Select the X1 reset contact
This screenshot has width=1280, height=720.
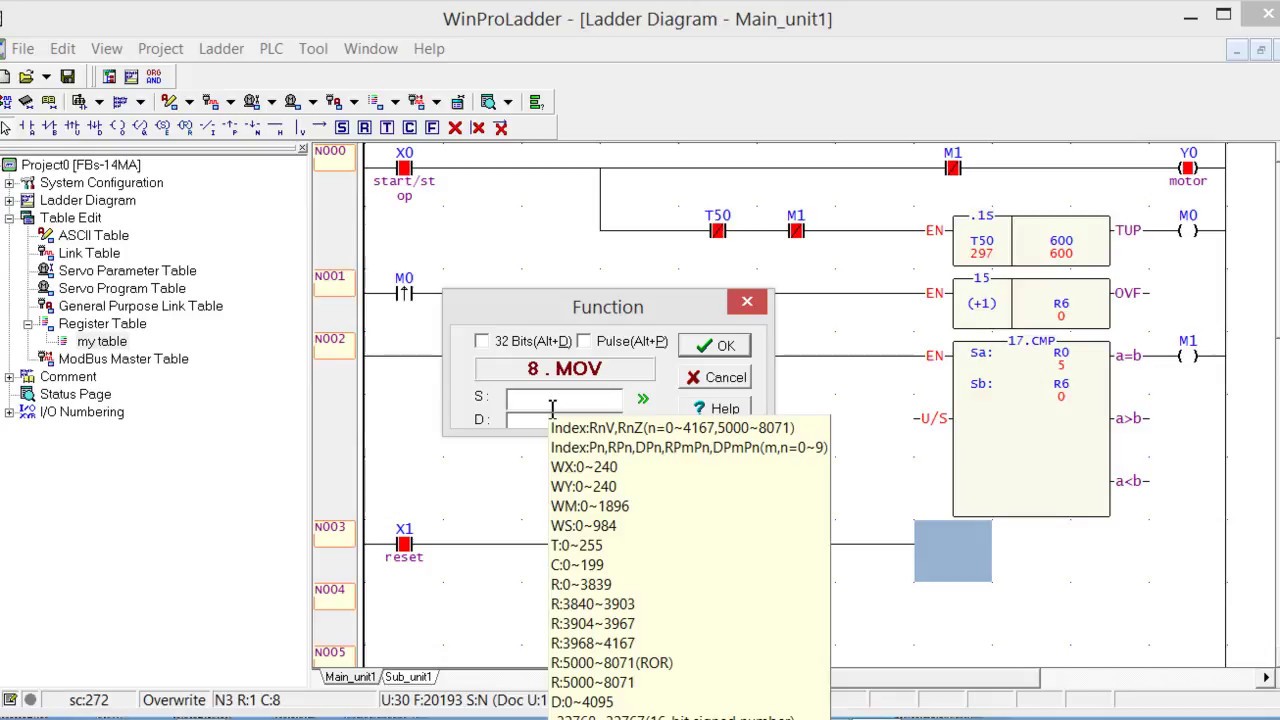click(x=404, y=544)
